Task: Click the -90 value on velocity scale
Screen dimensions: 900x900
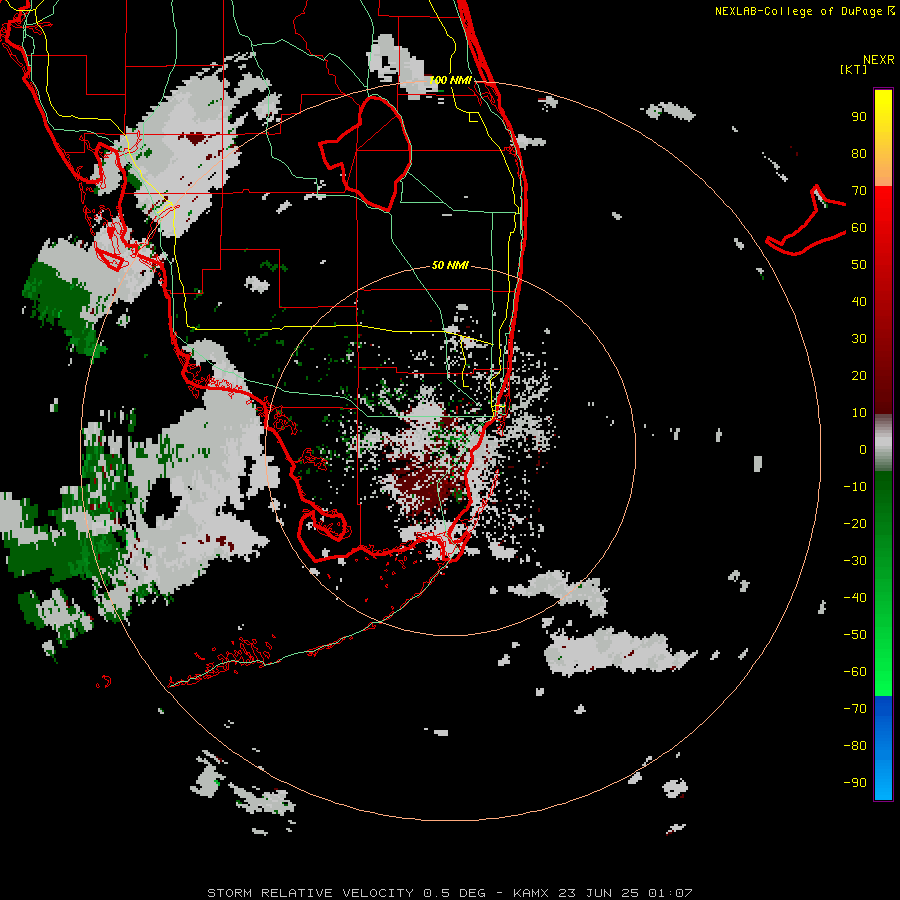Action: tap(855, 783)
